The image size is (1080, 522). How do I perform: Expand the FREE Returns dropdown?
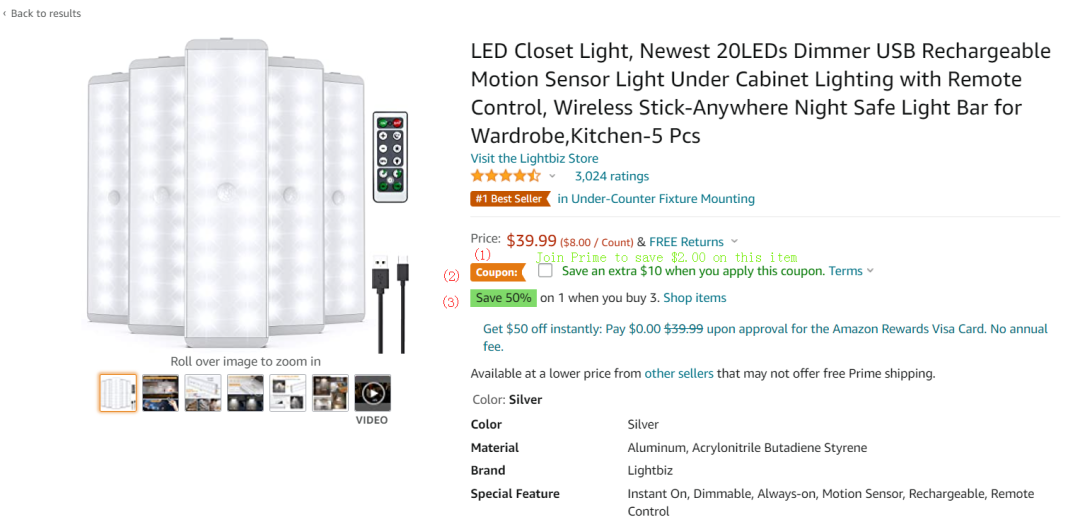[x=734, y=241]
